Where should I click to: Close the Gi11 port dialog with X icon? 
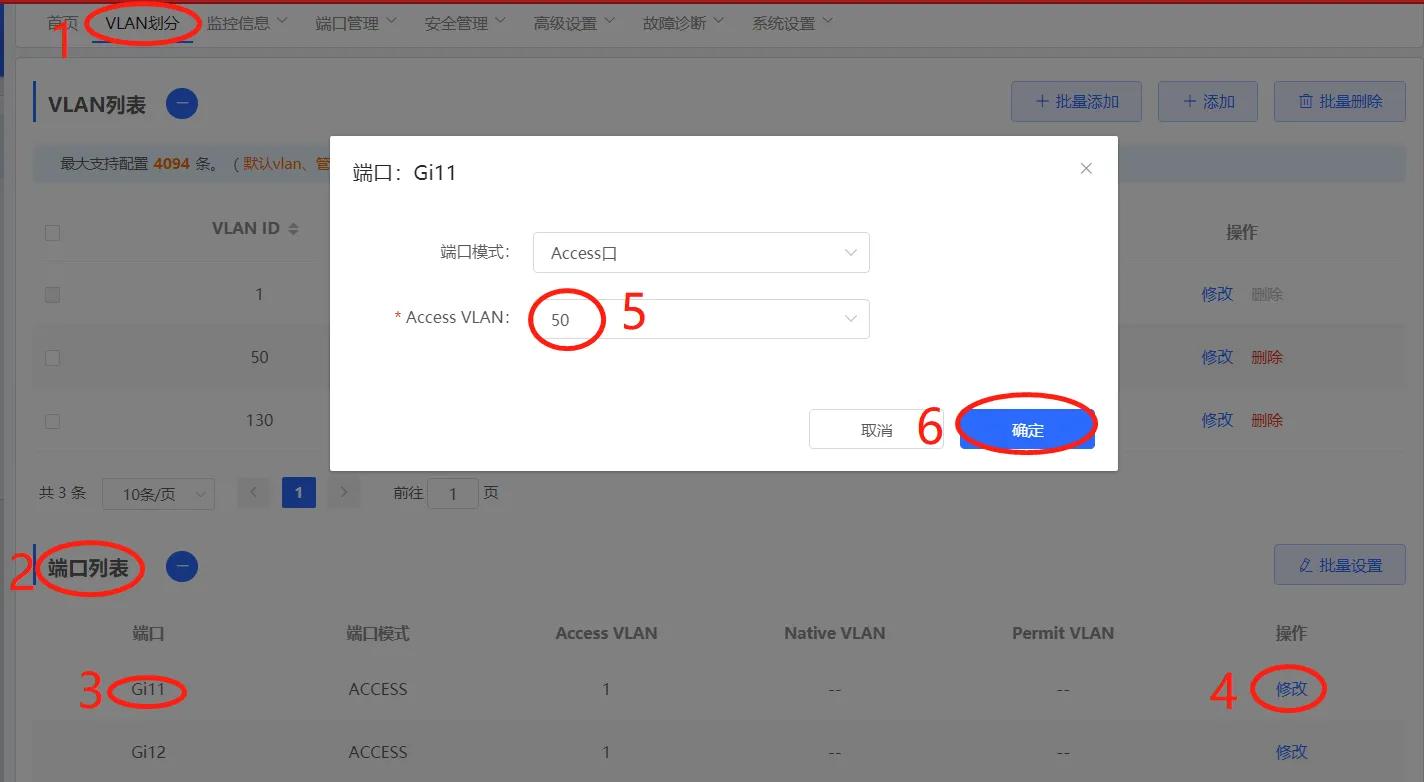pos(1086,168)
